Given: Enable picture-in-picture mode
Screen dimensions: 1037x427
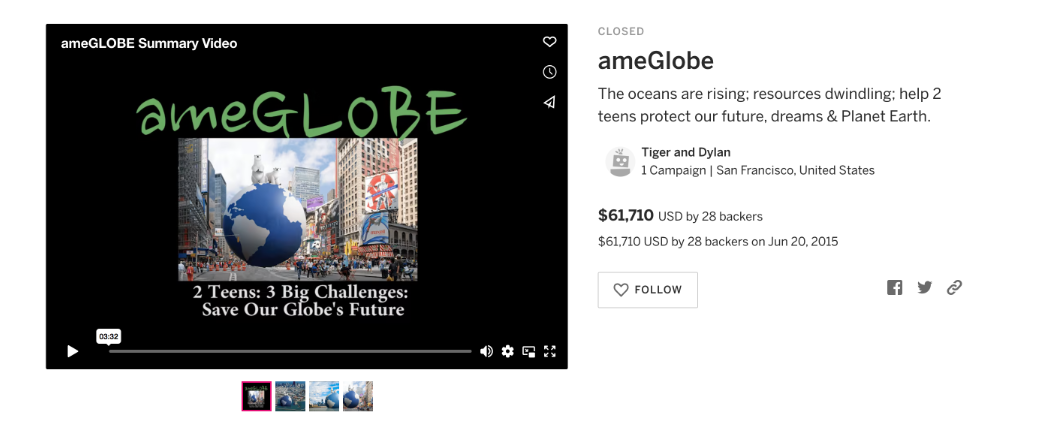Looking at the screenshot, I should [x=529, y=351].
